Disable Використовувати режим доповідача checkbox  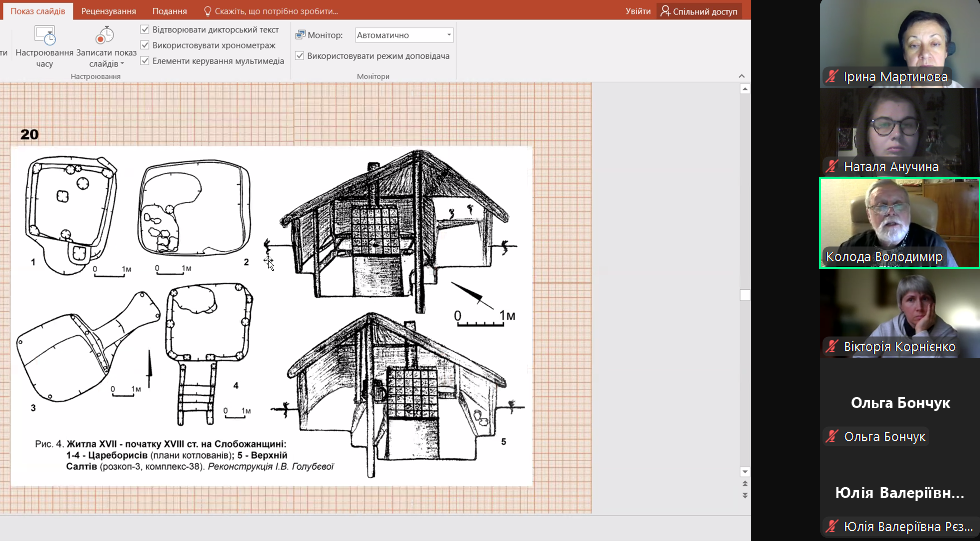[300, 56]
